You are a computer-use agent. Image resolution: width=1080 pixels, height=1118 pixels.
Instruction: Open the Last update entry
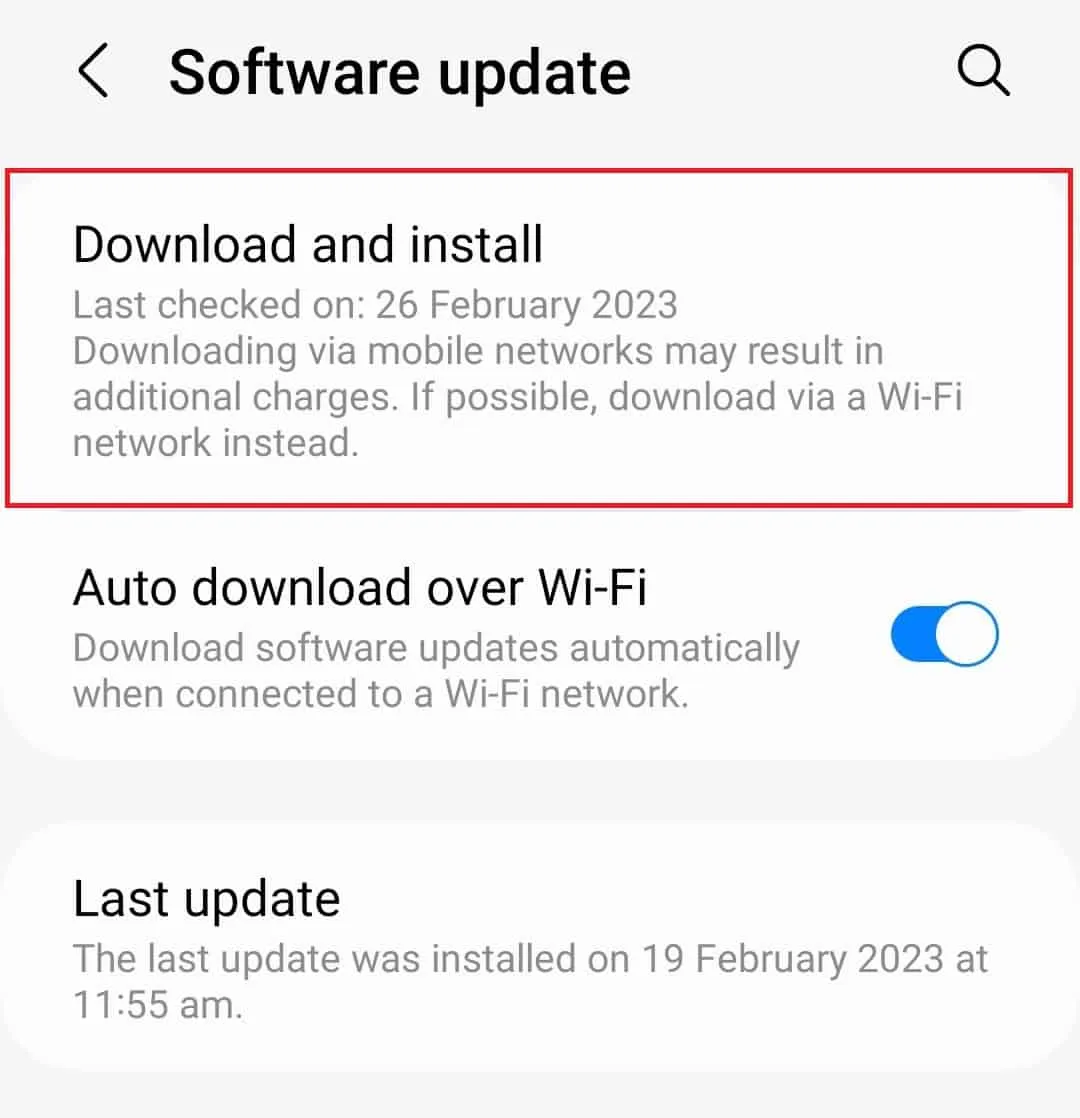(540, 948)
